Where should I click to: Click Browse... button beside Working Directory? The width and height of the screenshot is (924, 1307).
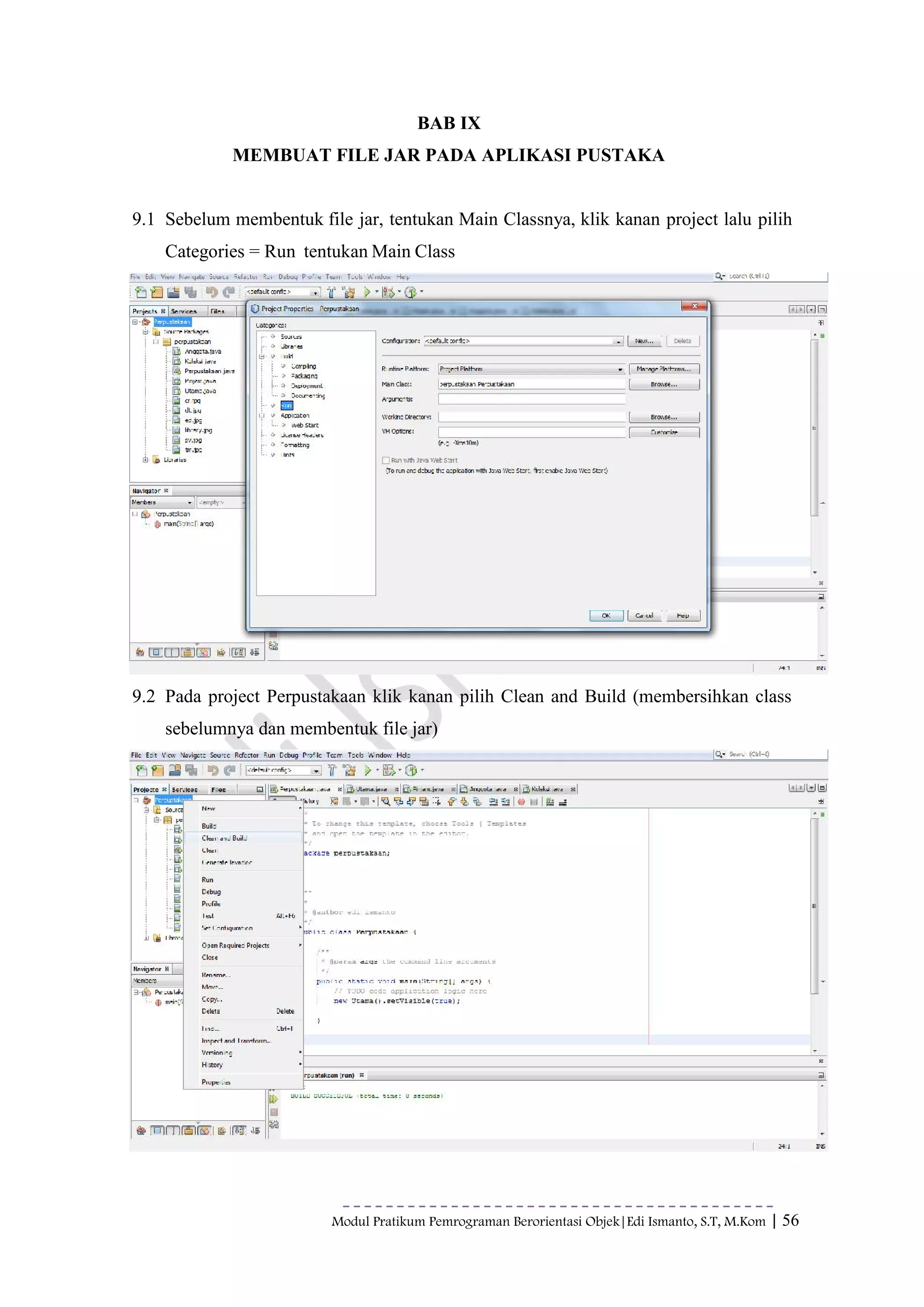(664, 417)
